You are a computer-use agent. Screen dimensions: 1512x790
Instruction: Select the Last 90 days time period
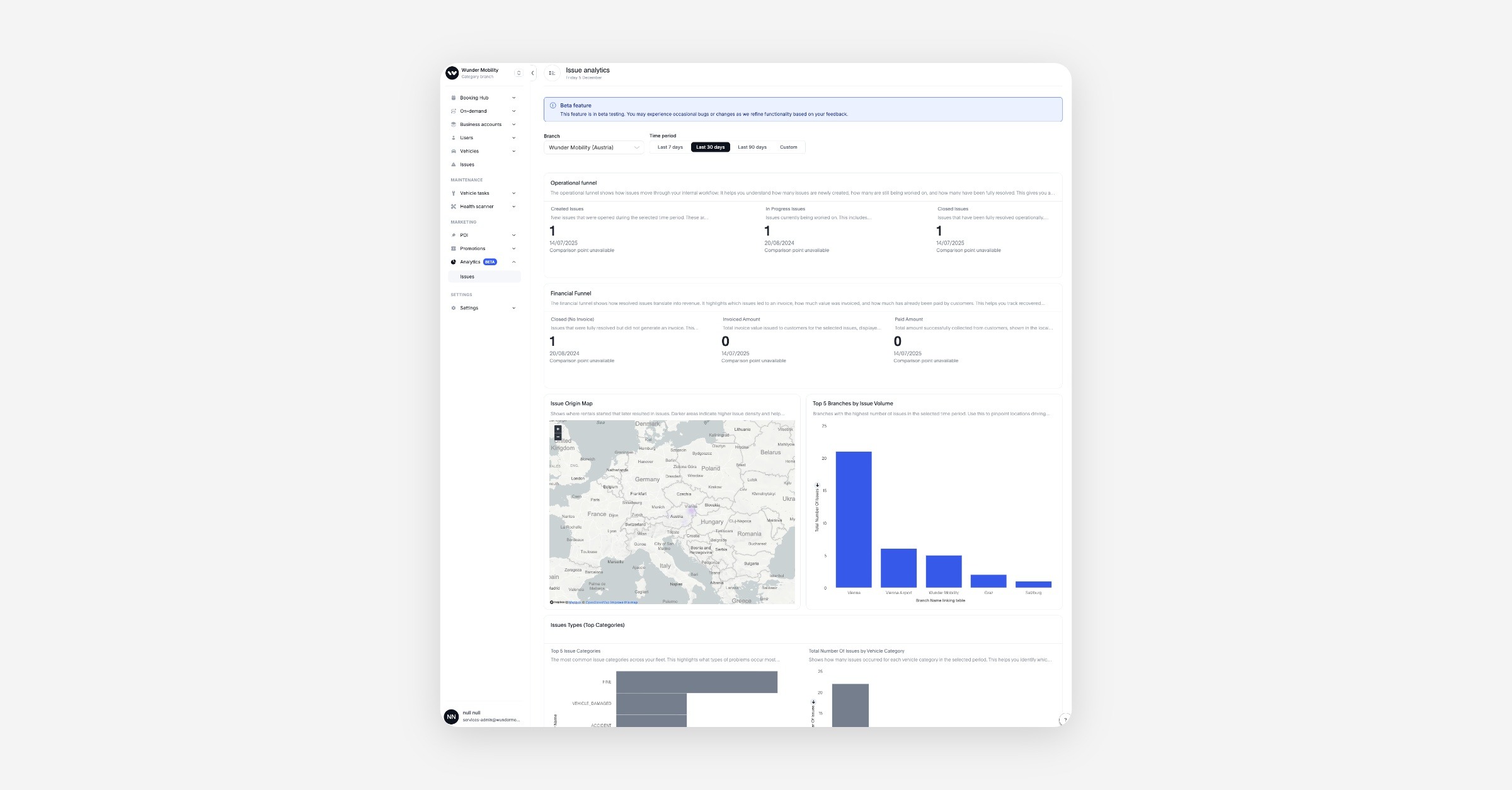[x=752, y=147]
